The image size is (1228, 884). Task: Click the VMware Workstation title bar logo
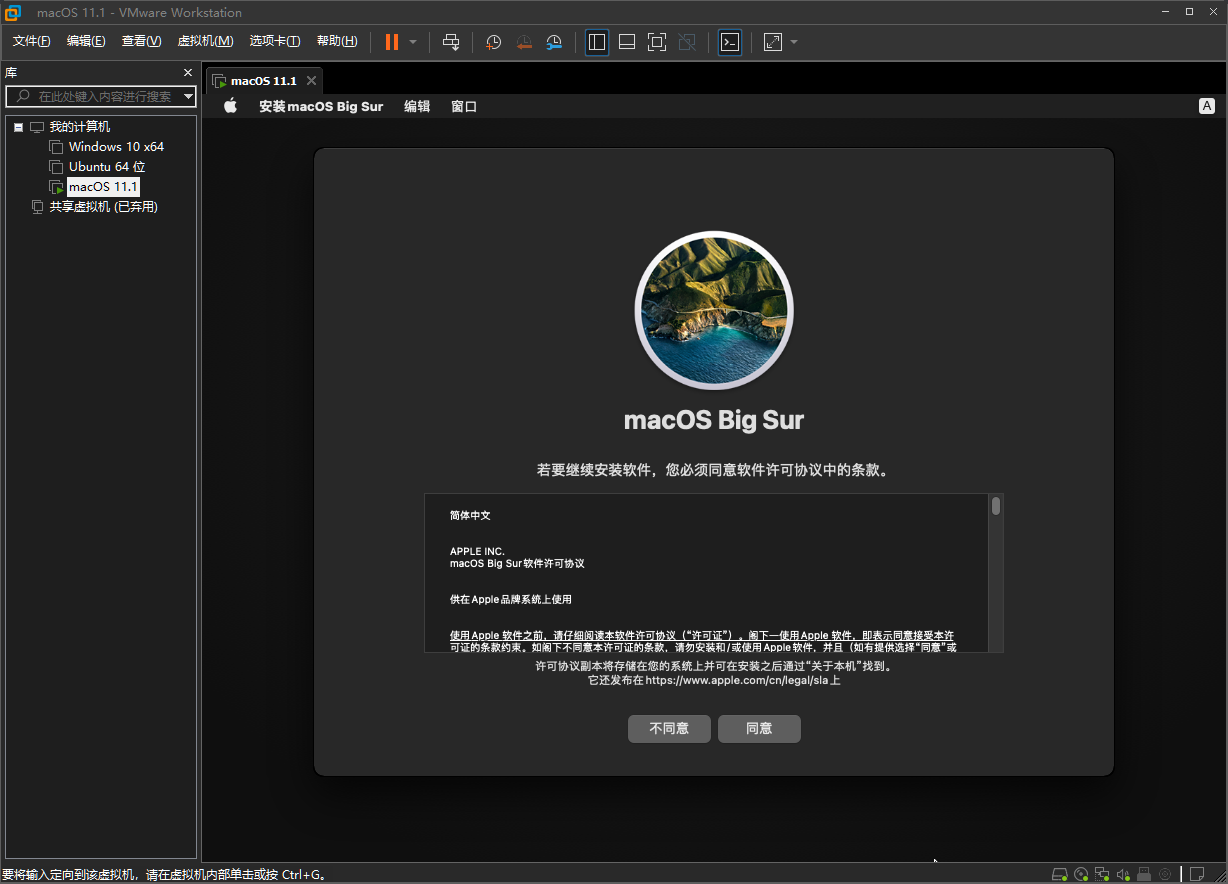tap(13, 12)
